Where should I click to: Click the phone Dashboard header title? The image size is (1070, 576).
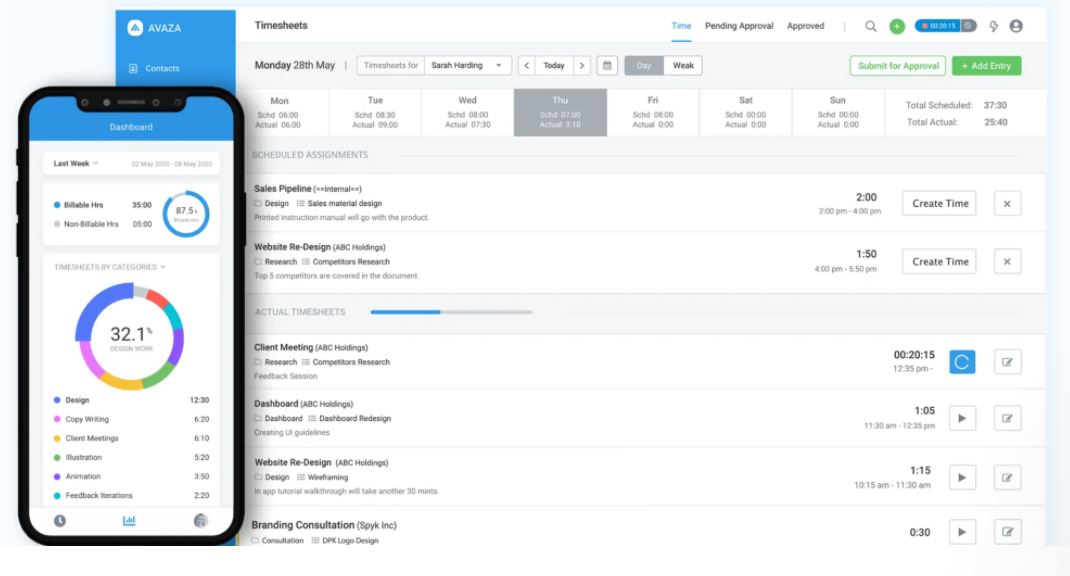(x=131, y=127)
